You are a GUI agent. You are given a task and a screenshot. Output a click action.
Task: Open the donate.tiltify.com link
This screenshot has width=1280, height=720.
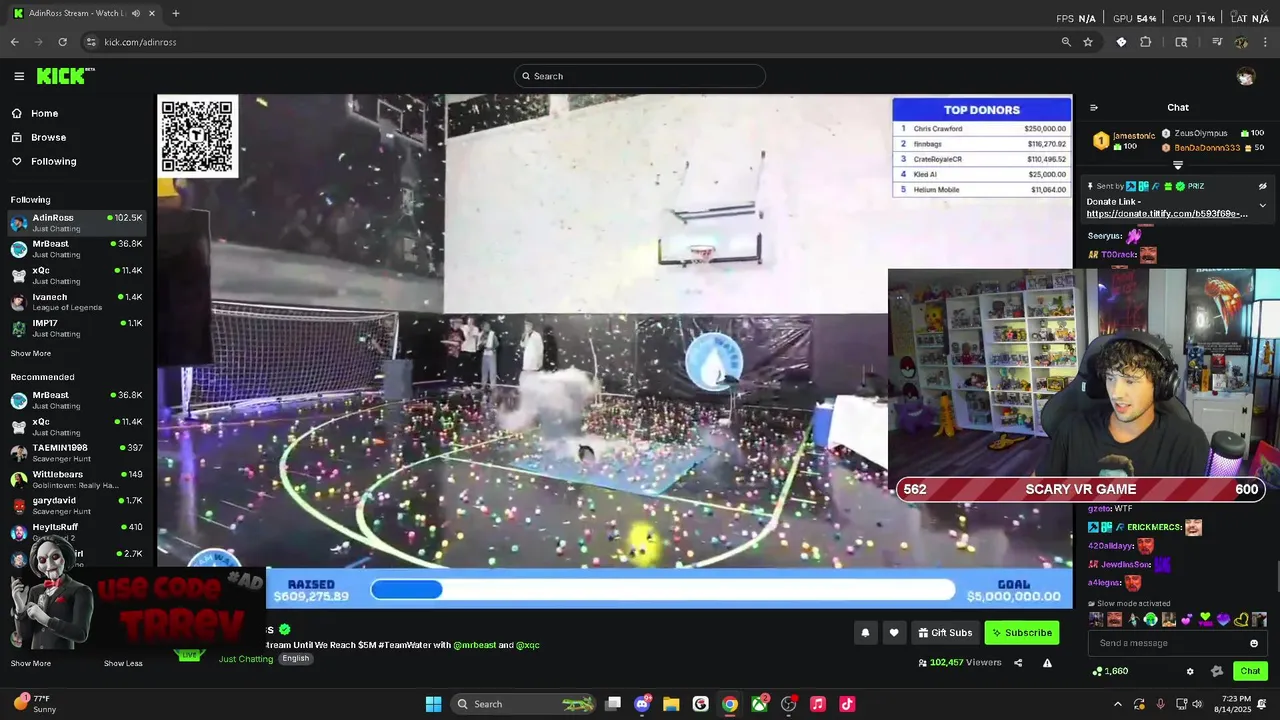(x=1167, y=214)
